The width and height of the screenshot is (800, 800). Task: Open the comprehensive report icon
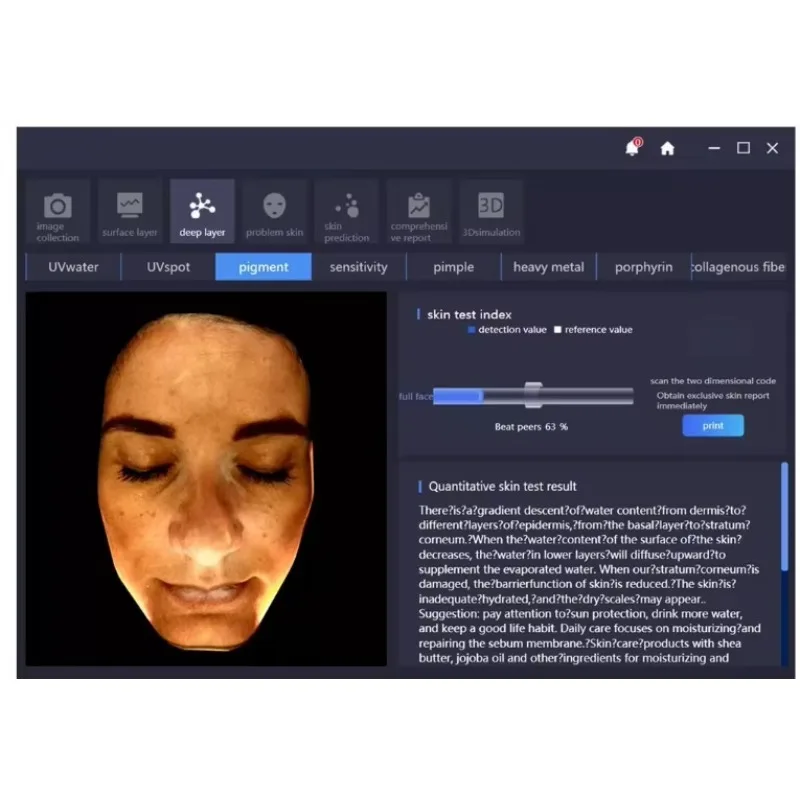coord(418,210)
